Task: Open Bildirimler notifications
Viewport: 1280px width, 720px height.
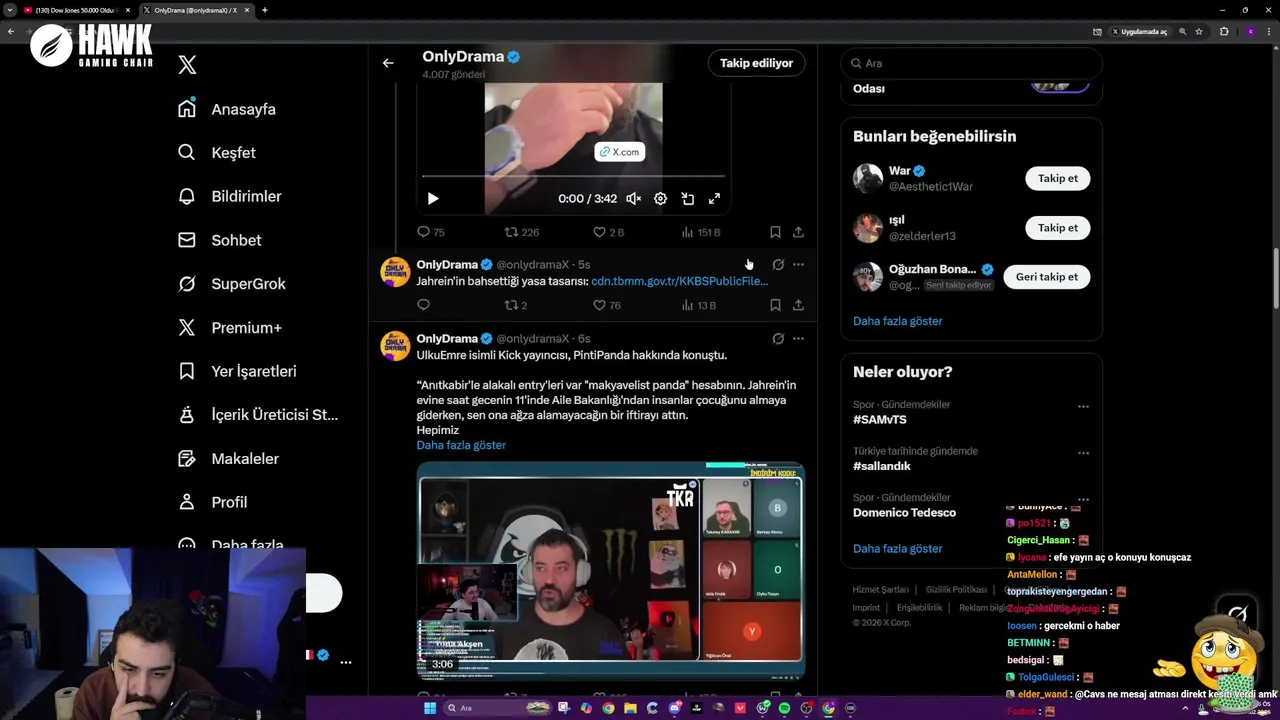Action: click(230, 196)
